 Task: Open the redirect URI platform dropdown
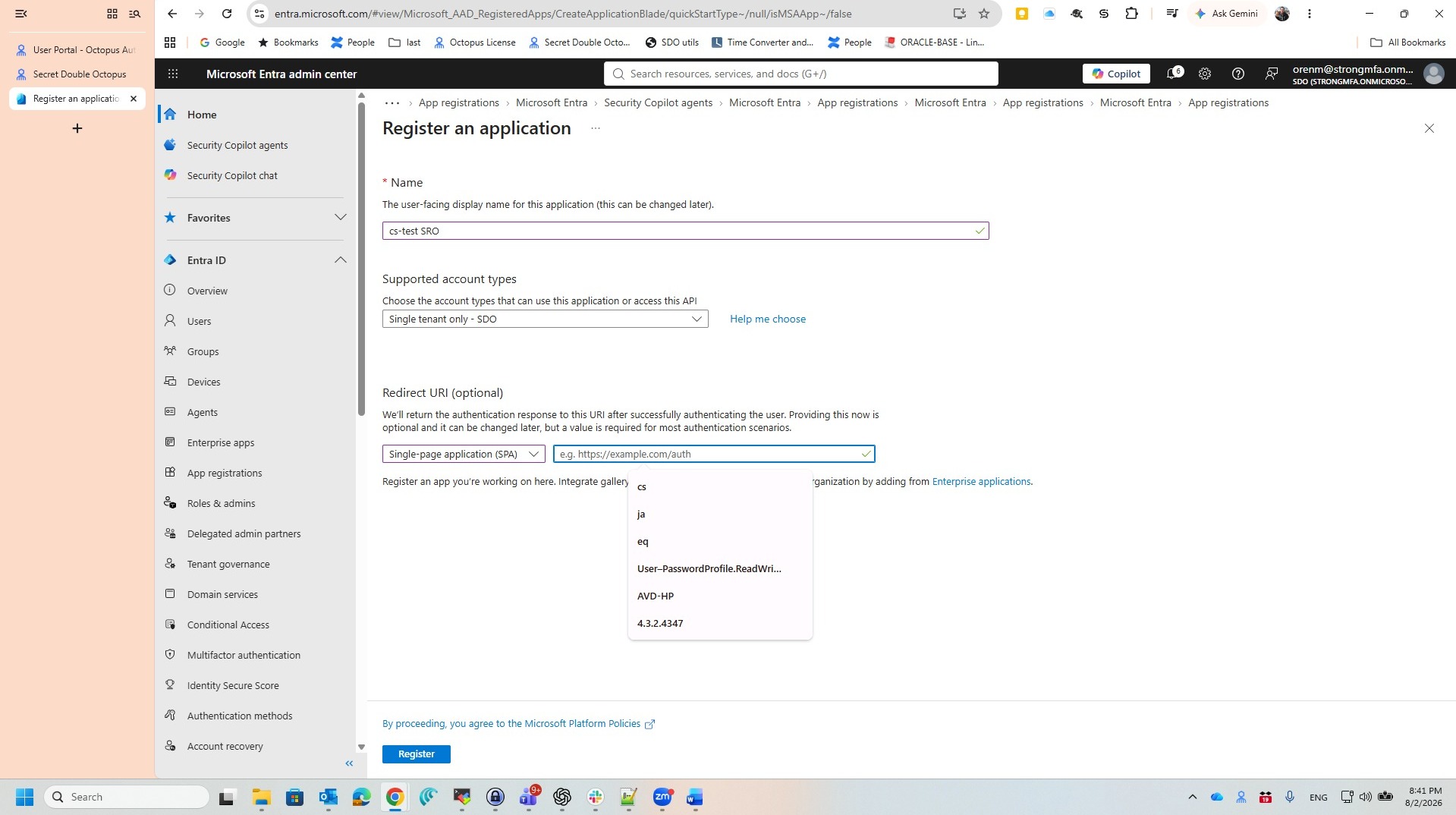click(x=464, y=454)
